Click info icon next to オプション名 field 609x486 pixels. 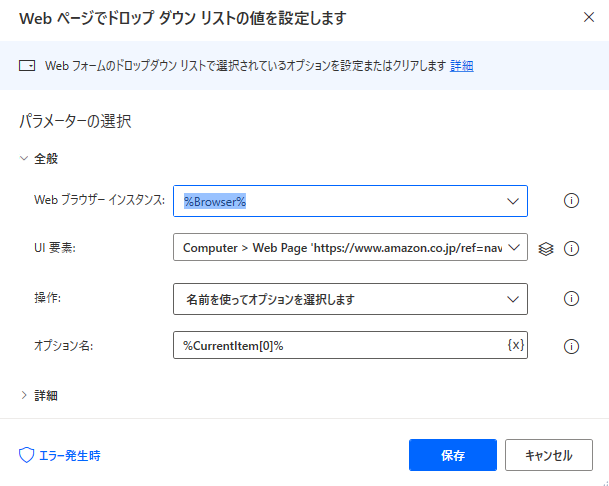click(x=571, y=346)
